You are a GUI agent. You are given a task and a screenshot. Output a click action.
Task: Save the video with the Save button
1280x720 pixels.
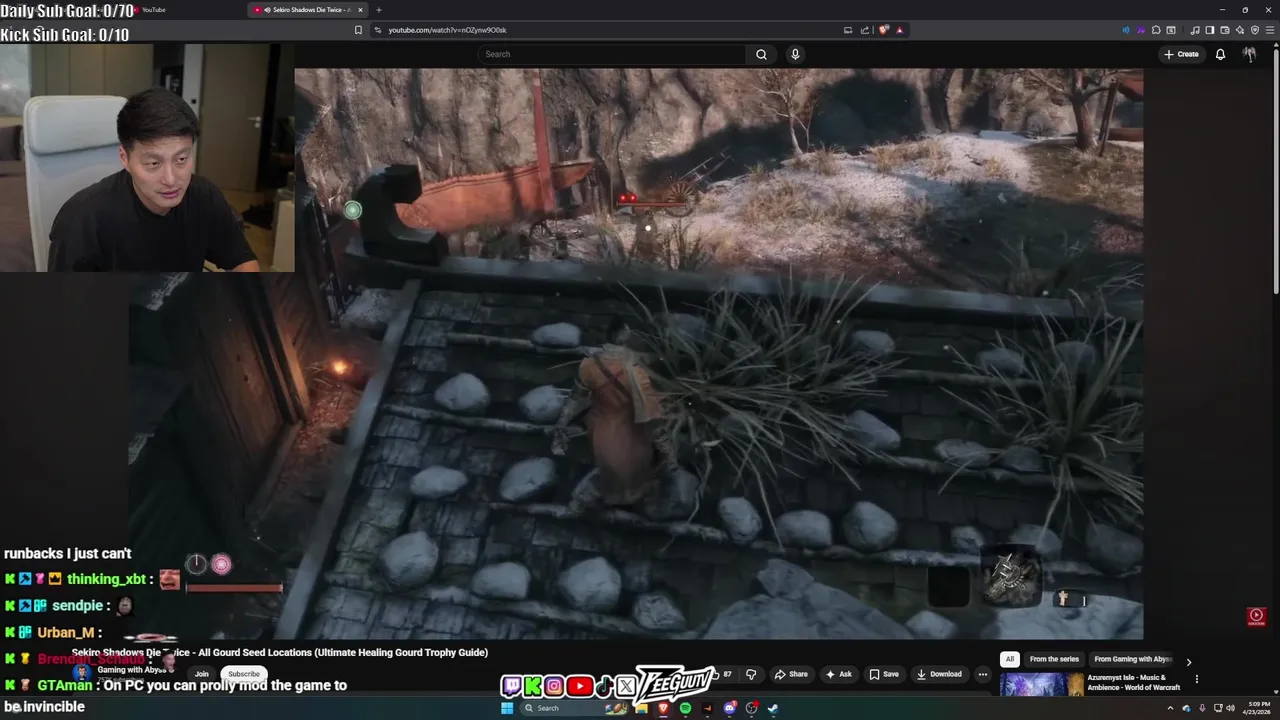(883, 674)
